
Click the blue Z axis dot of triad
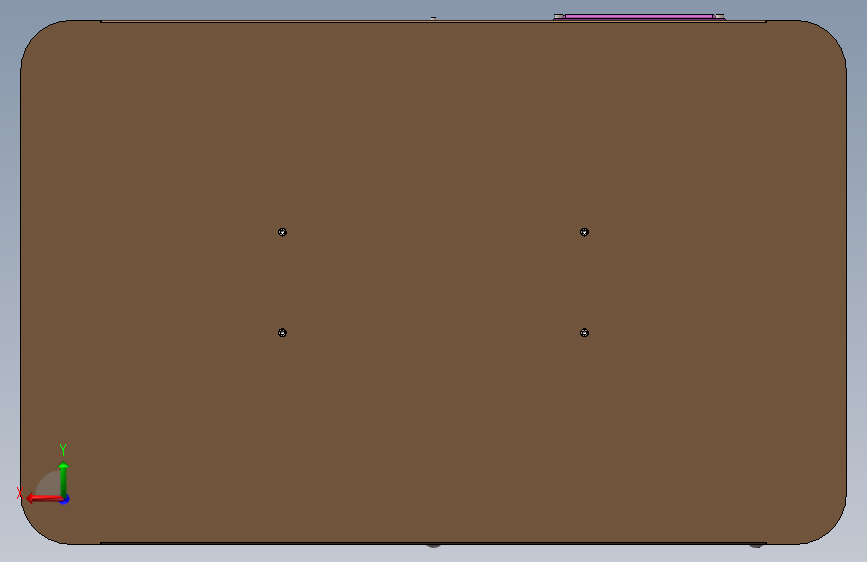(x=65, y=499)
